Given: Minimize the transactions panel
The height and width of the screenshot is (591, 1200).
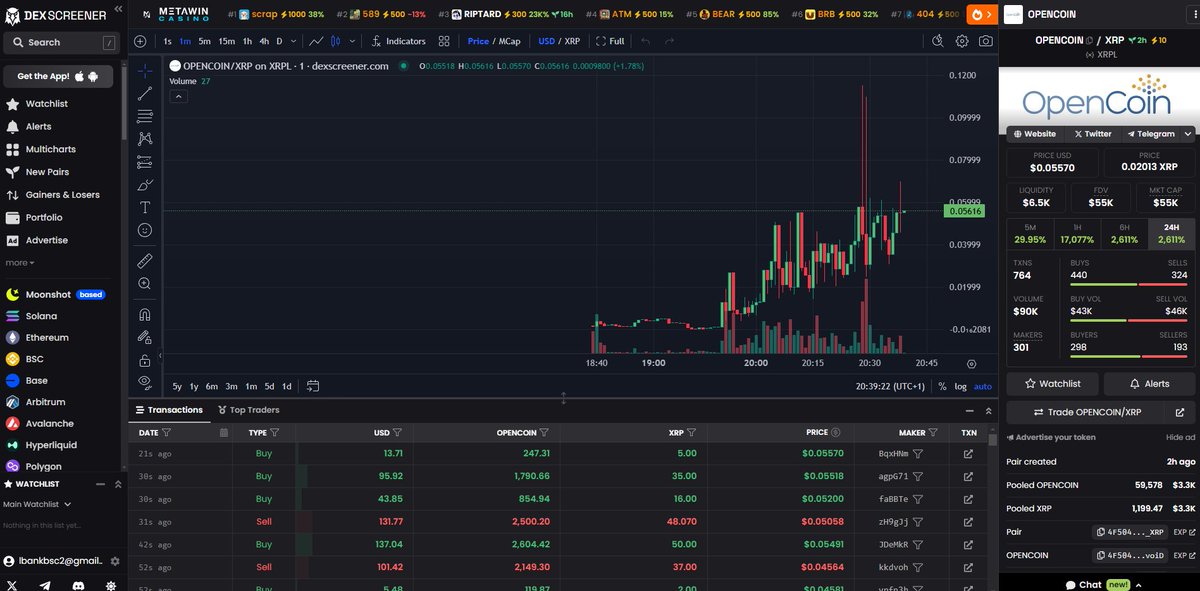Looking at the screenshot, I should tap(968, 410).
